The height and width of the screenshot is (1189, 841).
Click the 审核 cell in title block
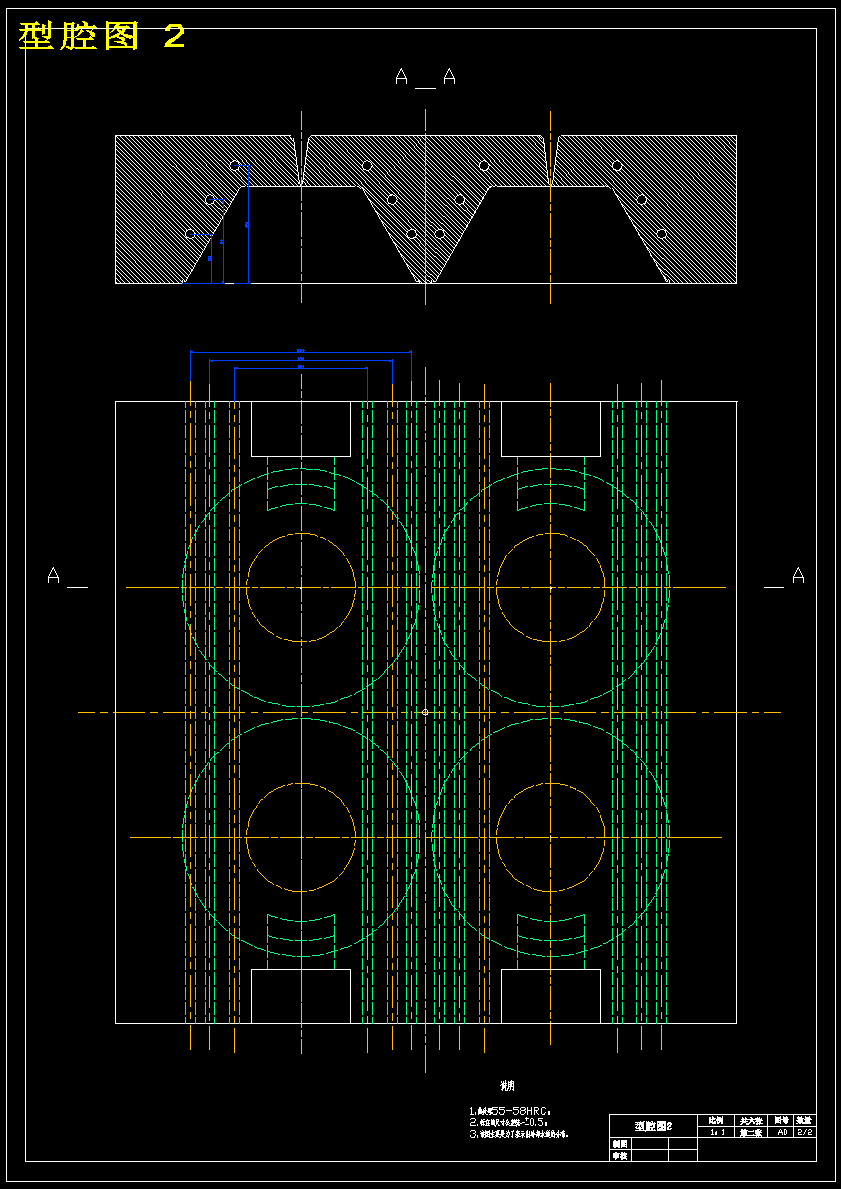pos(620,1155)
